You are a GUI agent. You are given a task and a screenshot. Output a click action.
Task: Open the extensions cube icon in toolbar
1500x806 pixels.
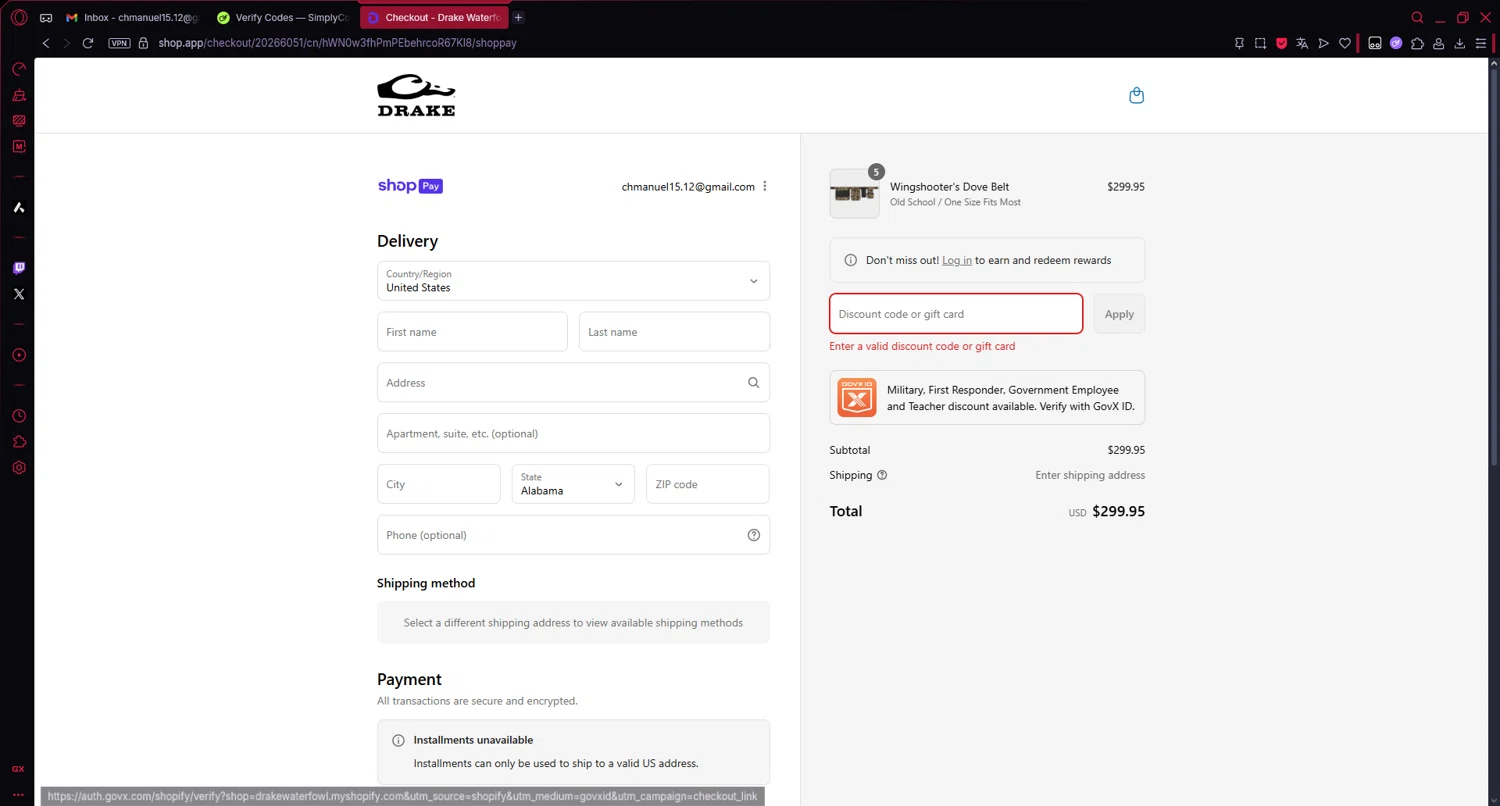1417,43
